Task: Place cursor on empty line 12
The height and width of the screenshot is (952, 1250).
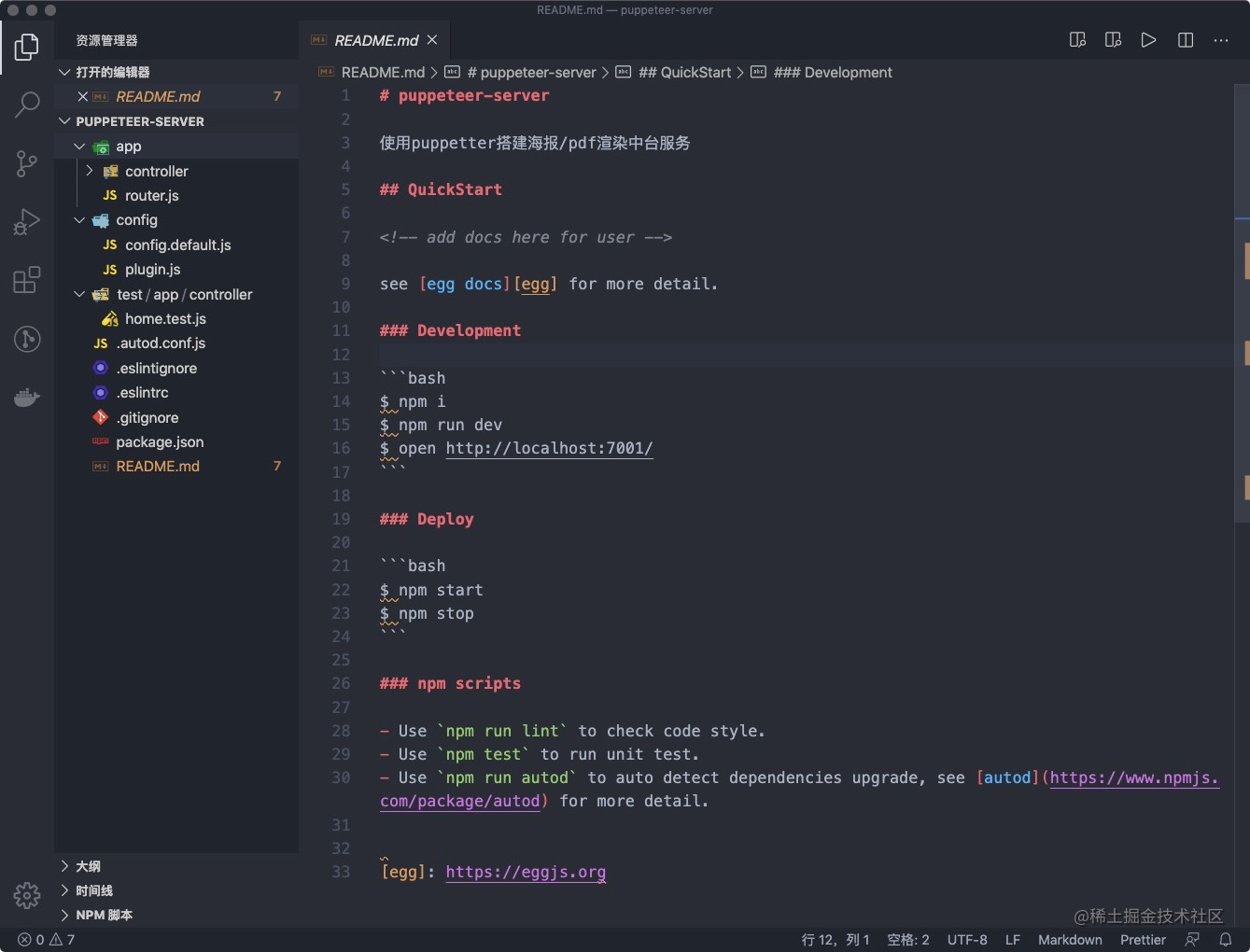Action: tap(805, 355)
